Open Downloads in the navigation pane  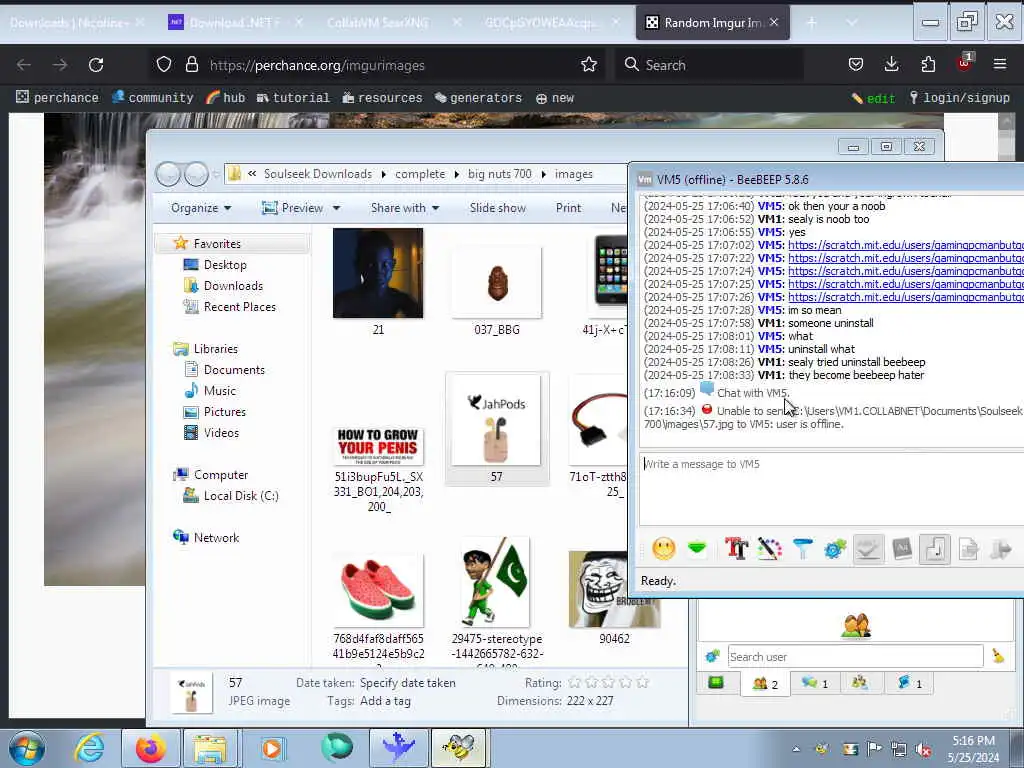point(233,285)
